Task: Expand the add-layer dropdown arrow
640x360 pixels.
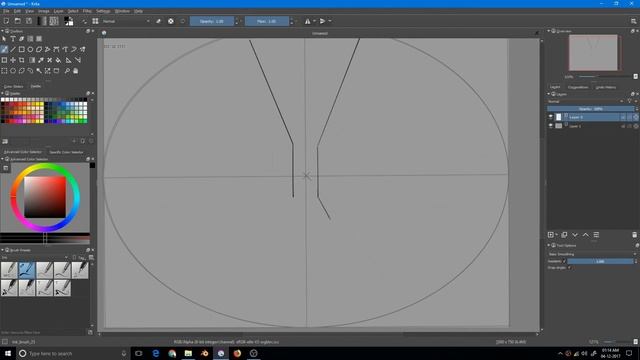Action: coord(556,235)
